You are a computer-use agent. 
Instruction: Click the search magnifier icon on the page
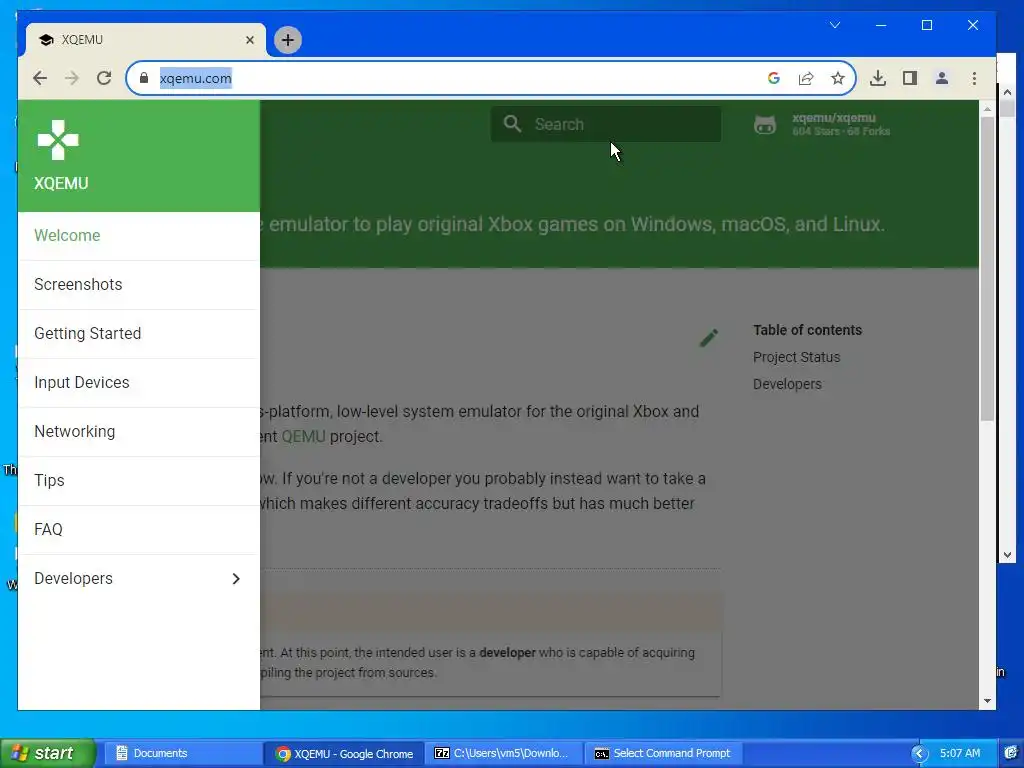pos(513,123)
